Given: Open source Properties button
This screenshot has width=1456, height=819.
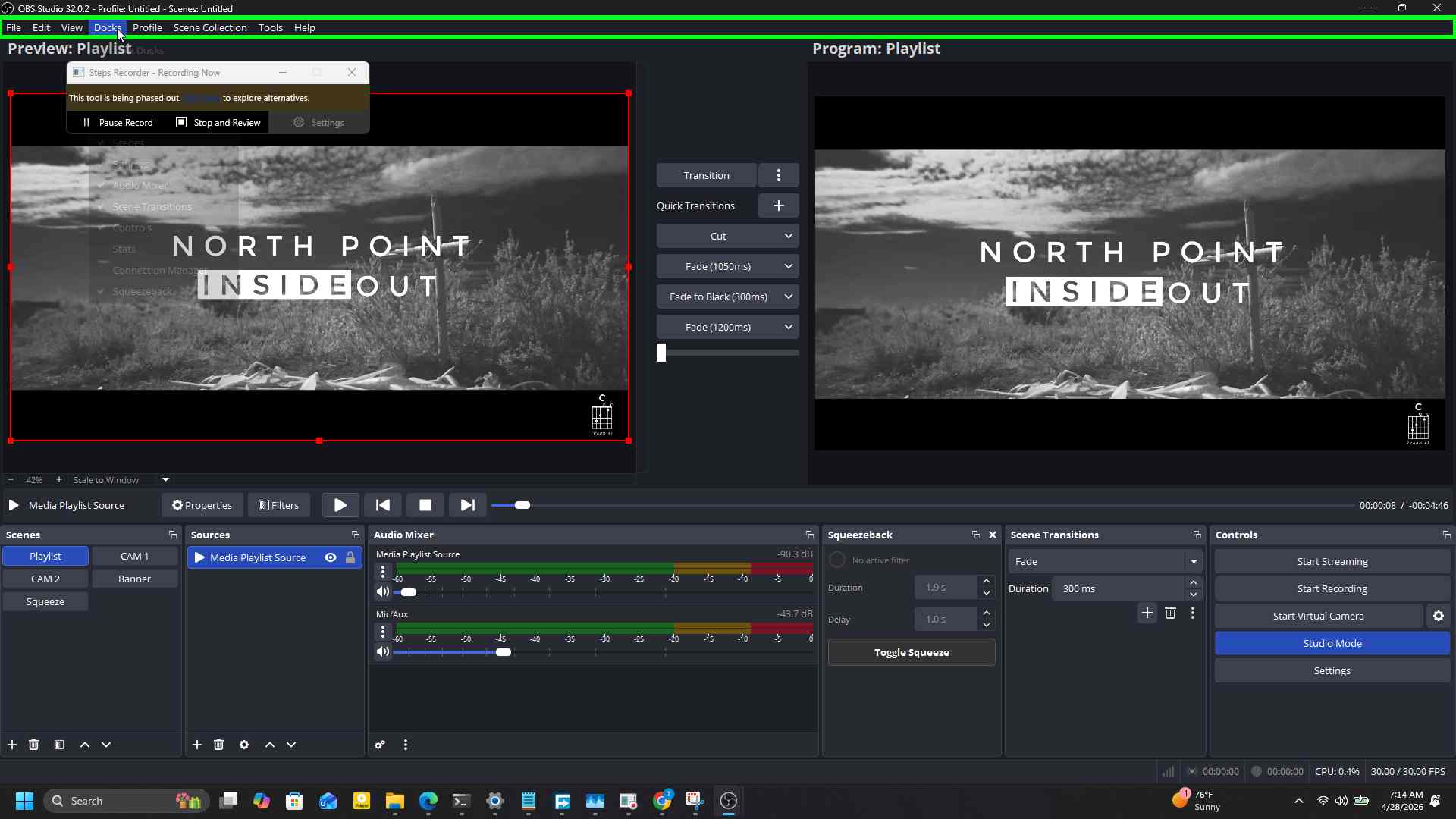Looking at the screenshot, I should (x=202, y=505).
